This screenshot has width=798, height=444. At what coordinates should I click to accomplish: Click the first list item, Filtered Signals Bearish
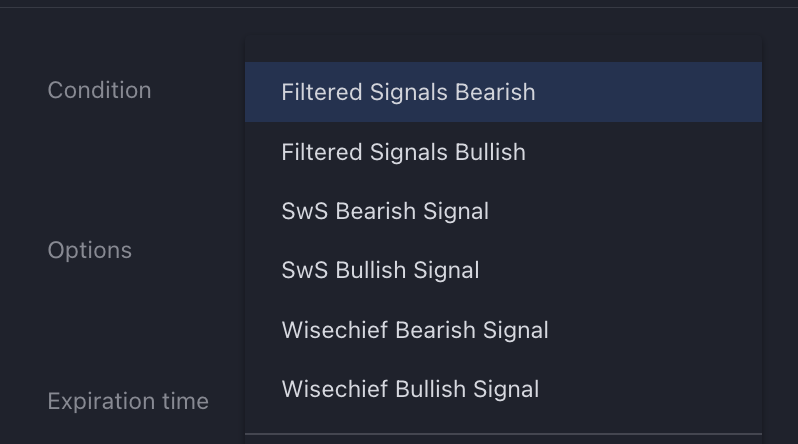408,92
